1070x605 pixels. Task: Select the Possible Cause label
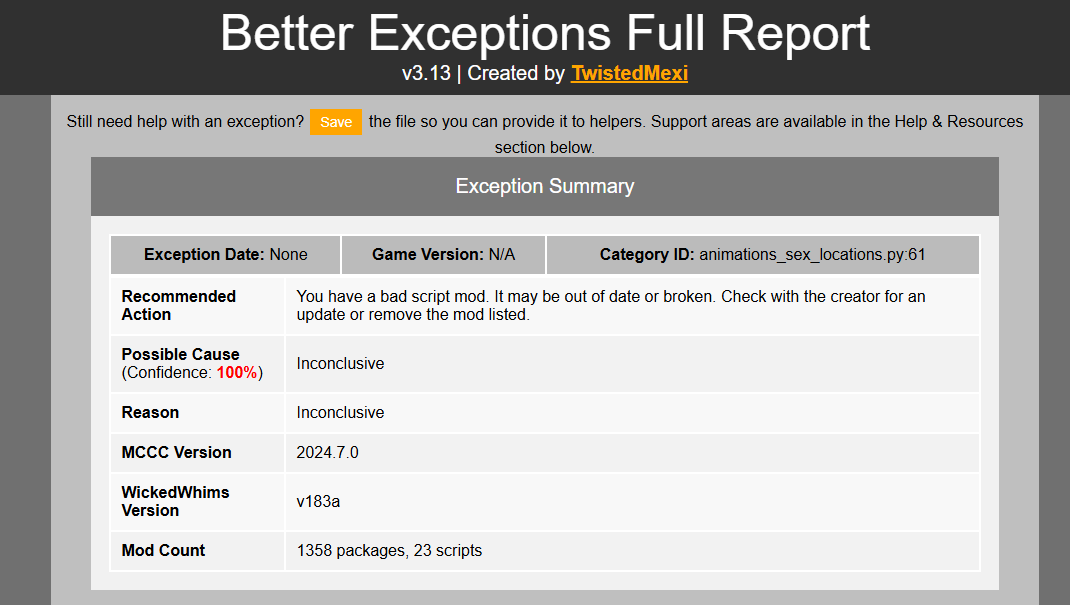click(180, 354)
